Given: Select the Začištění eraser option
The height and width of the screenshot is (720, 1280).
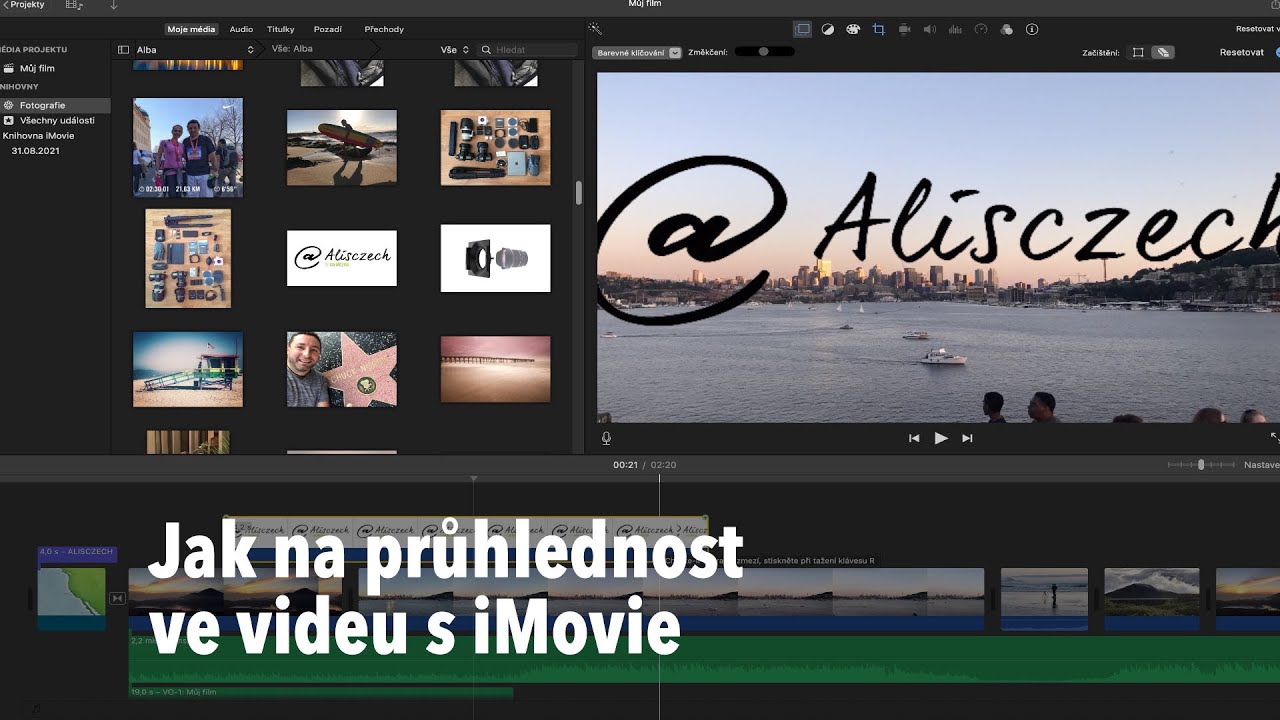Looking at the screenshot, I should point(1162,52).
